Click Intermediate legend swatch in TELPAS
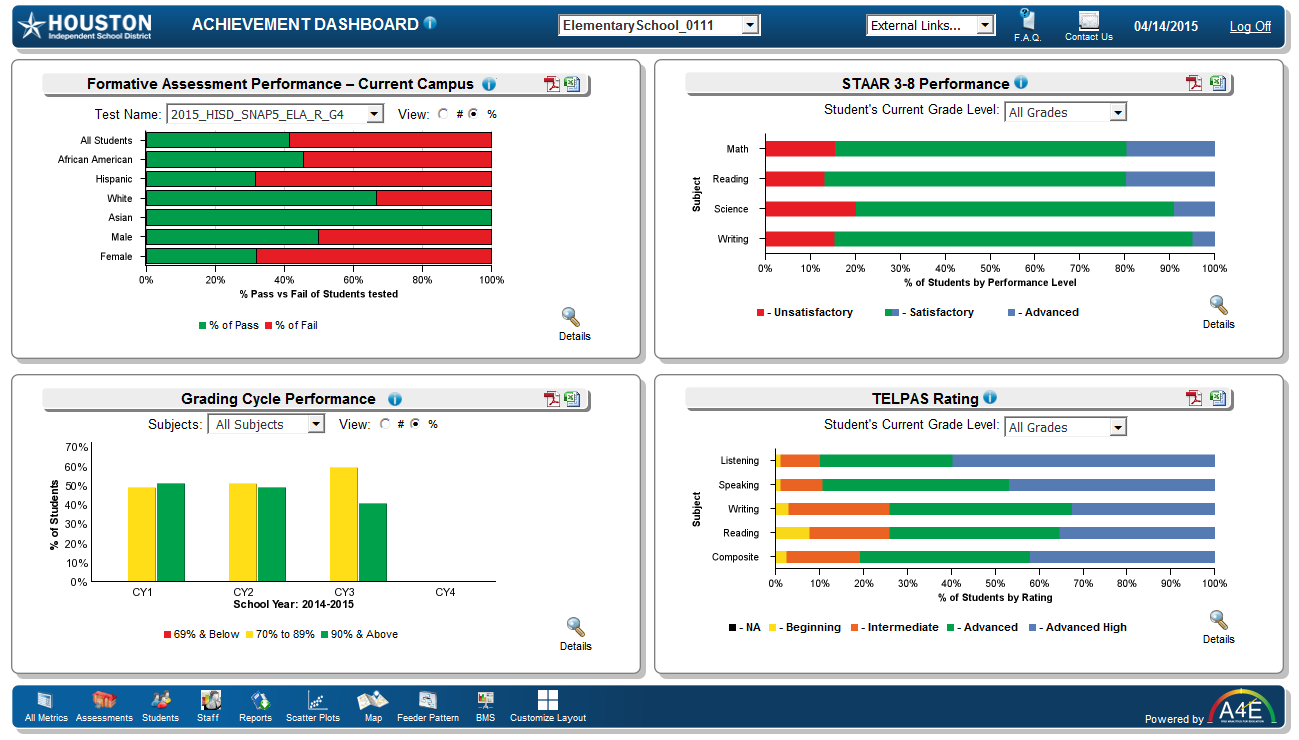Screen dimensions: 1299x740 [x=855, y=628]
